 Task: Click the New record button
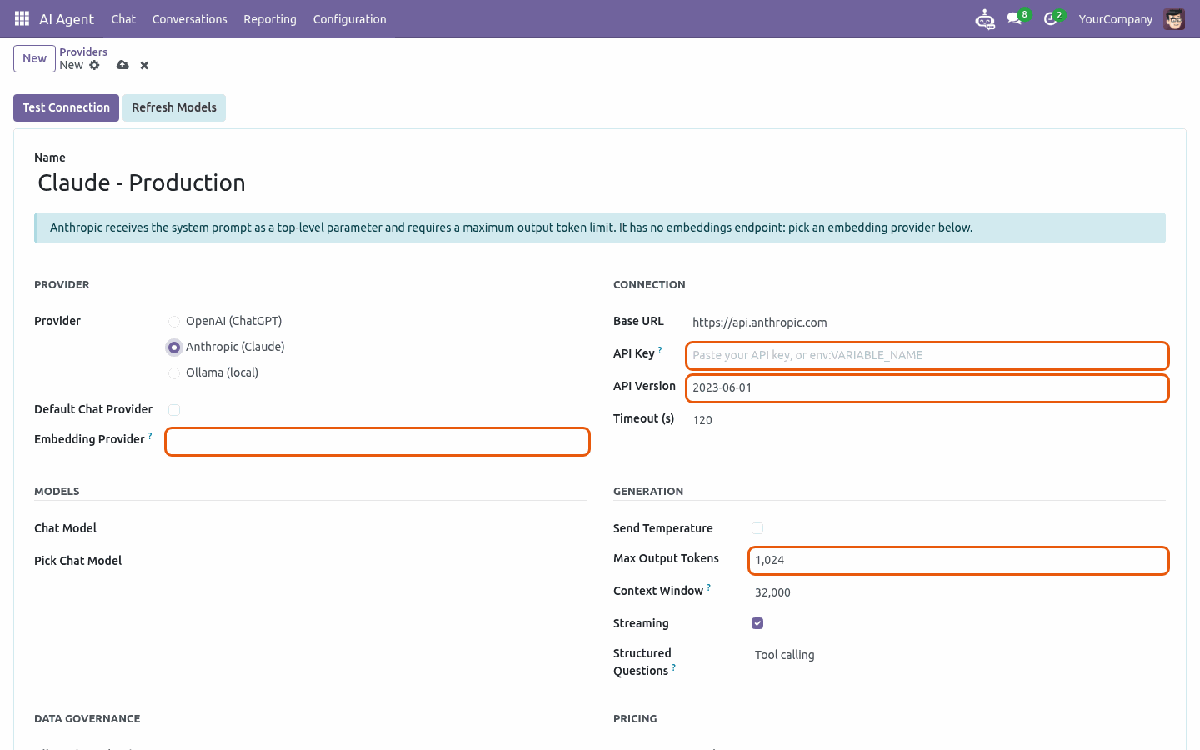tap(34, 58)
